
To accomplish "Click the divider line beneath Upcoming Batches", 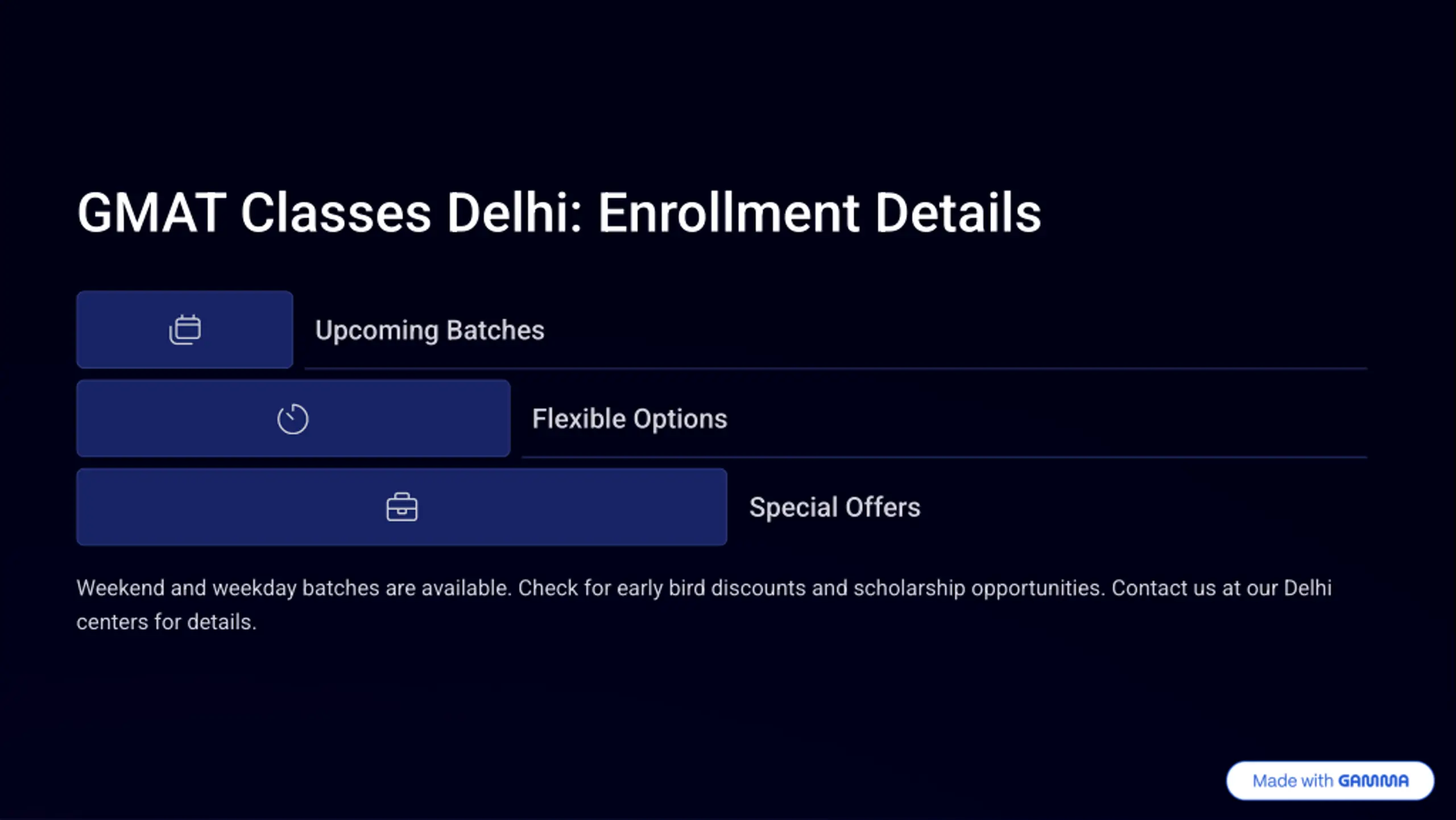I will pyautogui.click(x=835, y=369).
